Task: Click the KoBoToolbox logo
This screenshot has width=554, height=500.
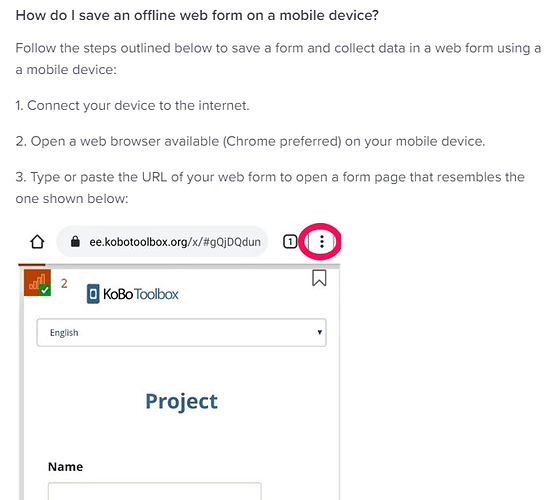Action: click(132, 294)
